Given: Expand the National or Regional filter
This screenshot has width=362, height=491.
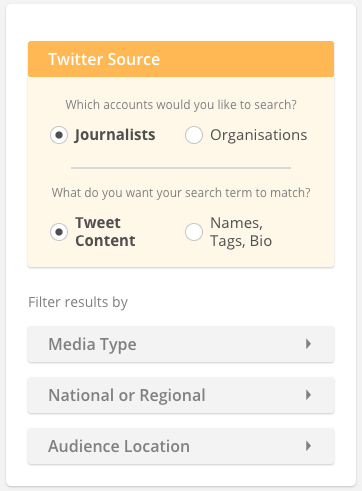Looking at the screenshot, I should [x=181, y=395].
